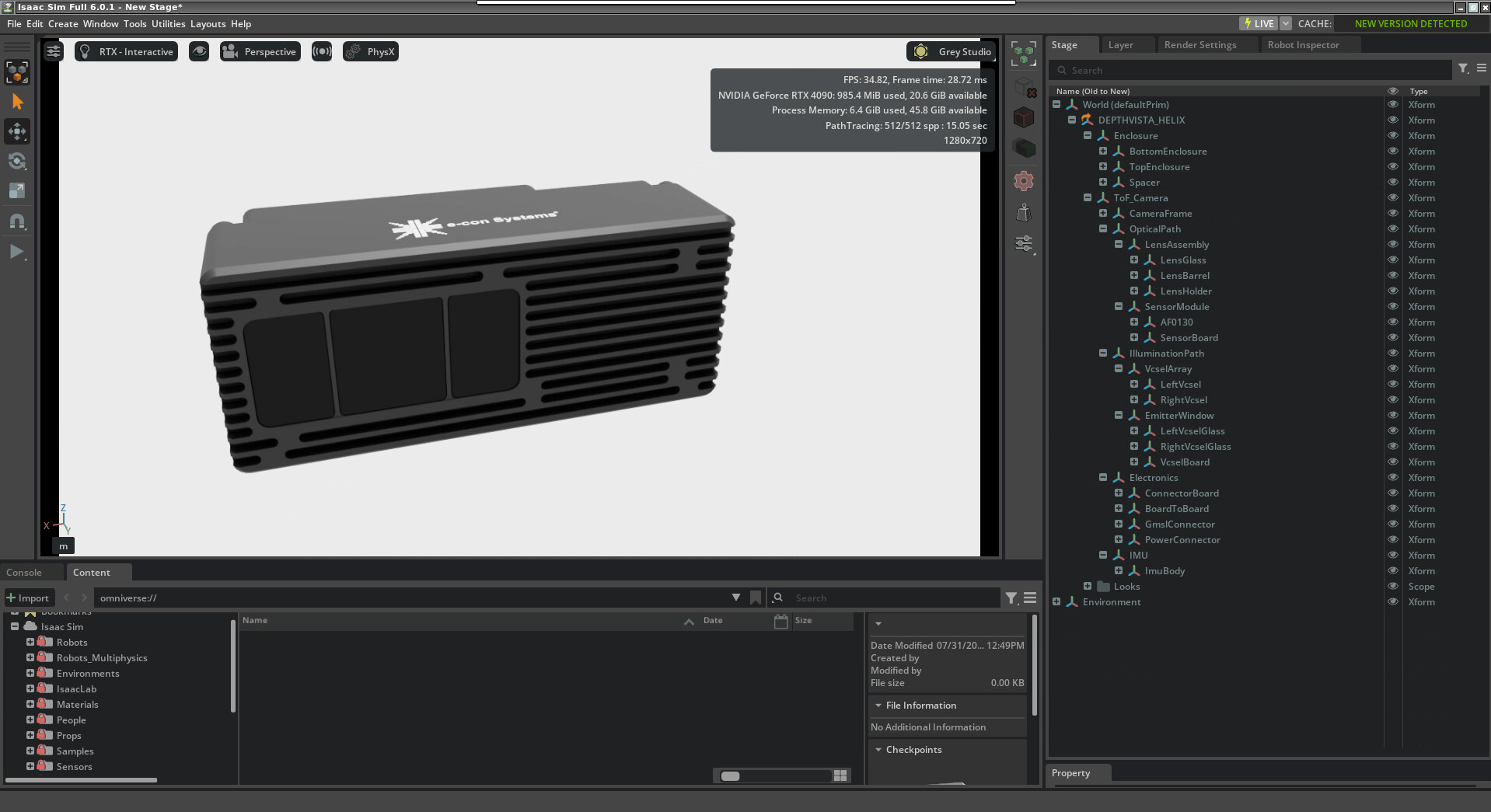Image resolution: width=1491 pixels, height=812 pixels.
Task: Open the viewport sensor waveform menu
Action: pos(322,52)
